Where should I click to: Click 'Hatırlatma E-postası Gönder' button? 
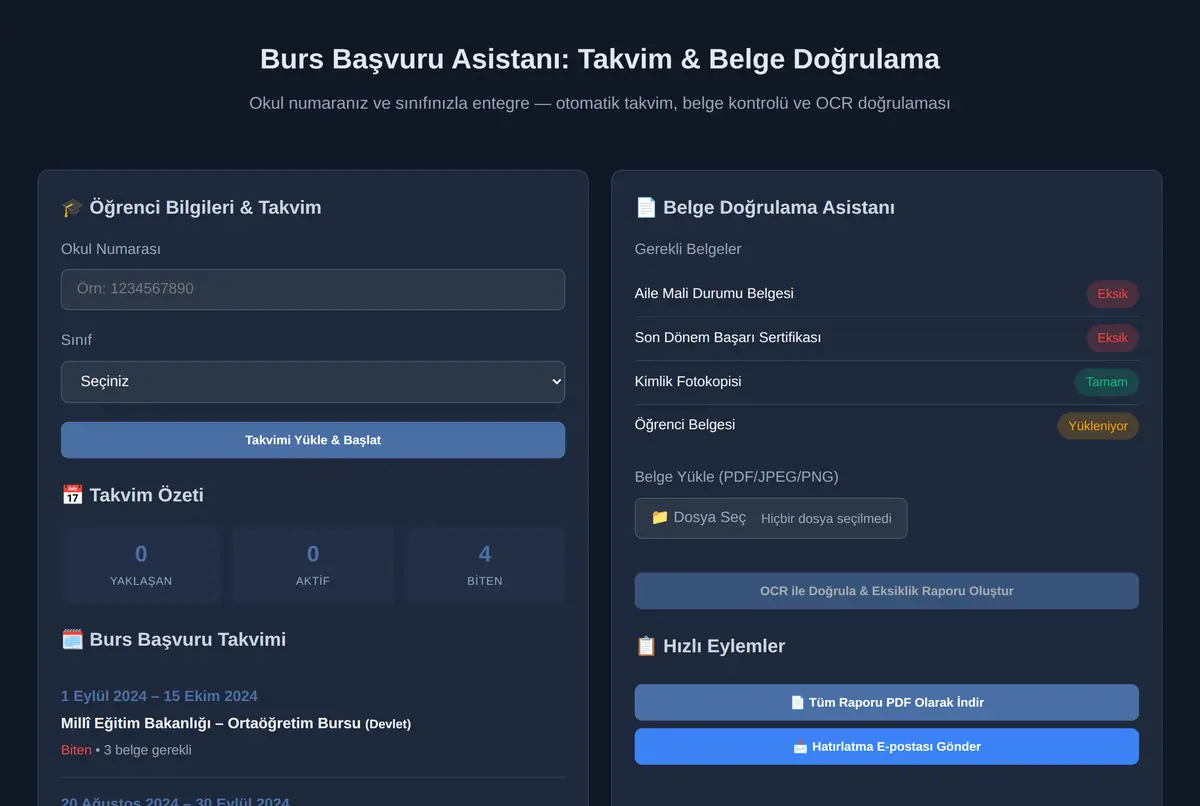click(x=886, y=747)
